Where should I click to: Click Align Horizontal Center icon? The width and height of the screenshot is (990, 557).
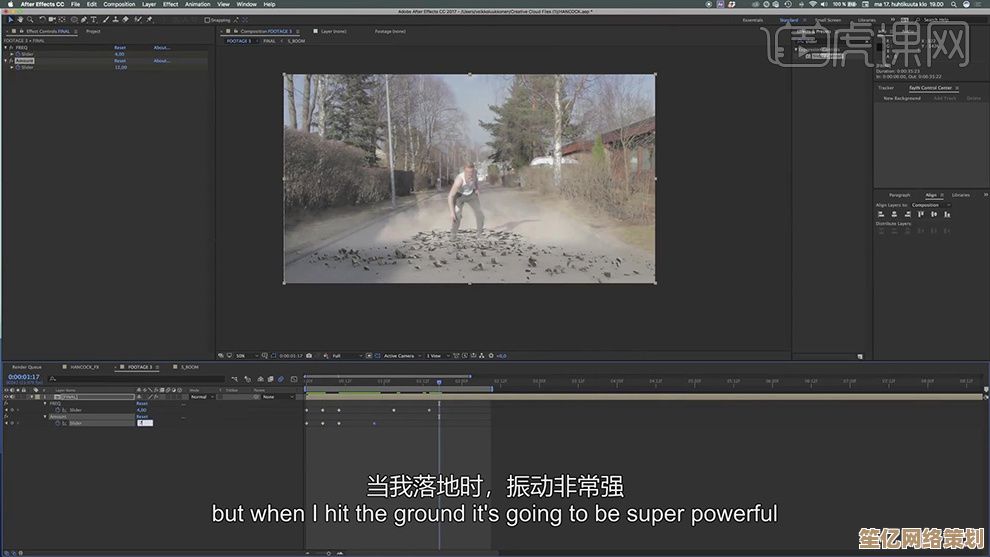894,215
